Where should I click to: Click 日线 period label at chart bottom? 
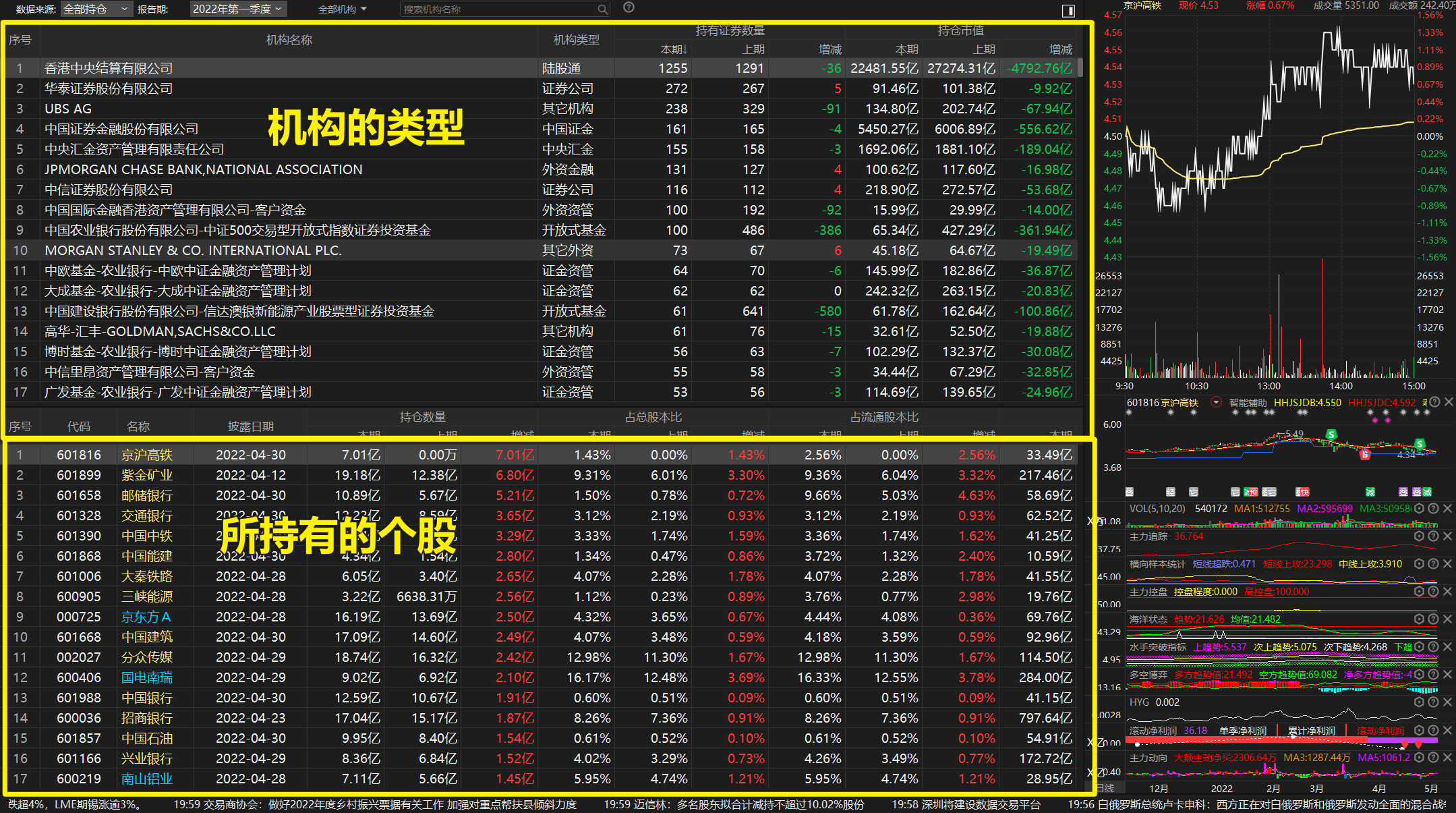coord(1105,788)
